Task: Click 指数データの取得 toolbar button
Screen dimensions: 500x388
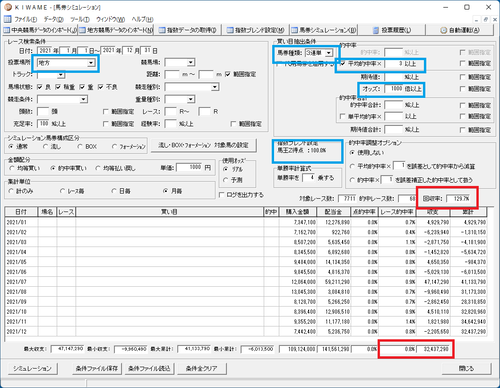Action: 187,30
